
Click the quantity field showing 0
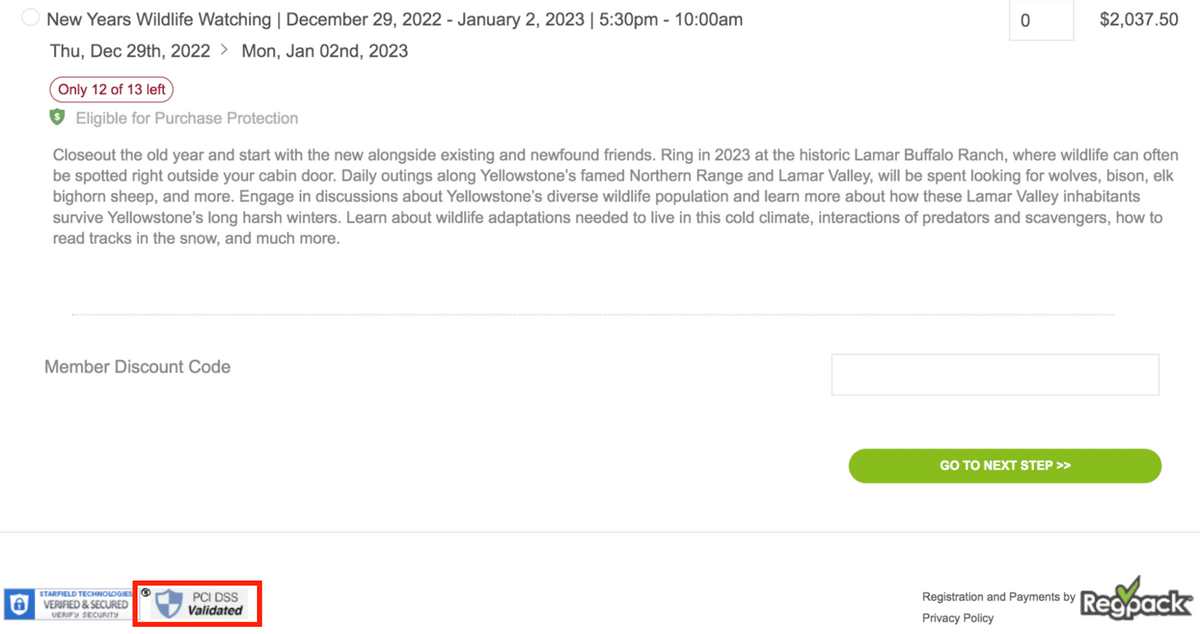point(1040,20)
